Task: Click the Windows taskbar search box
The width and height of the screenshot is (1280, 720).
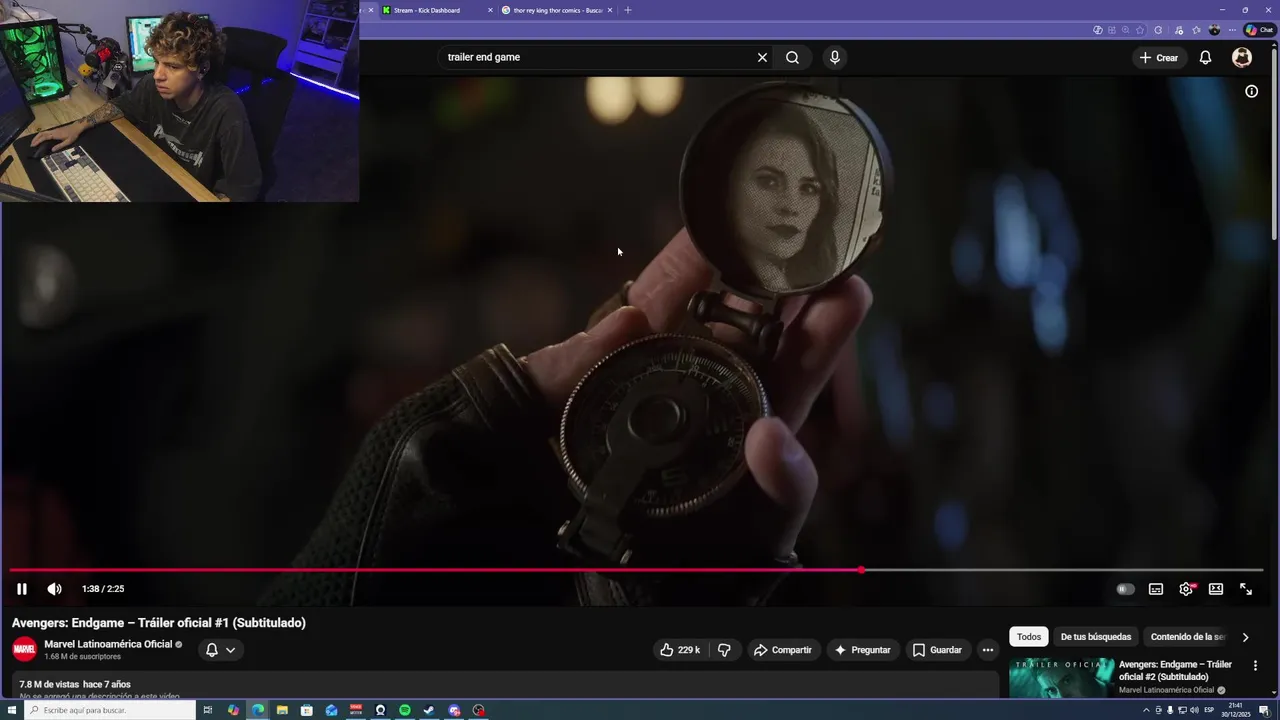Action: (110, 710)
